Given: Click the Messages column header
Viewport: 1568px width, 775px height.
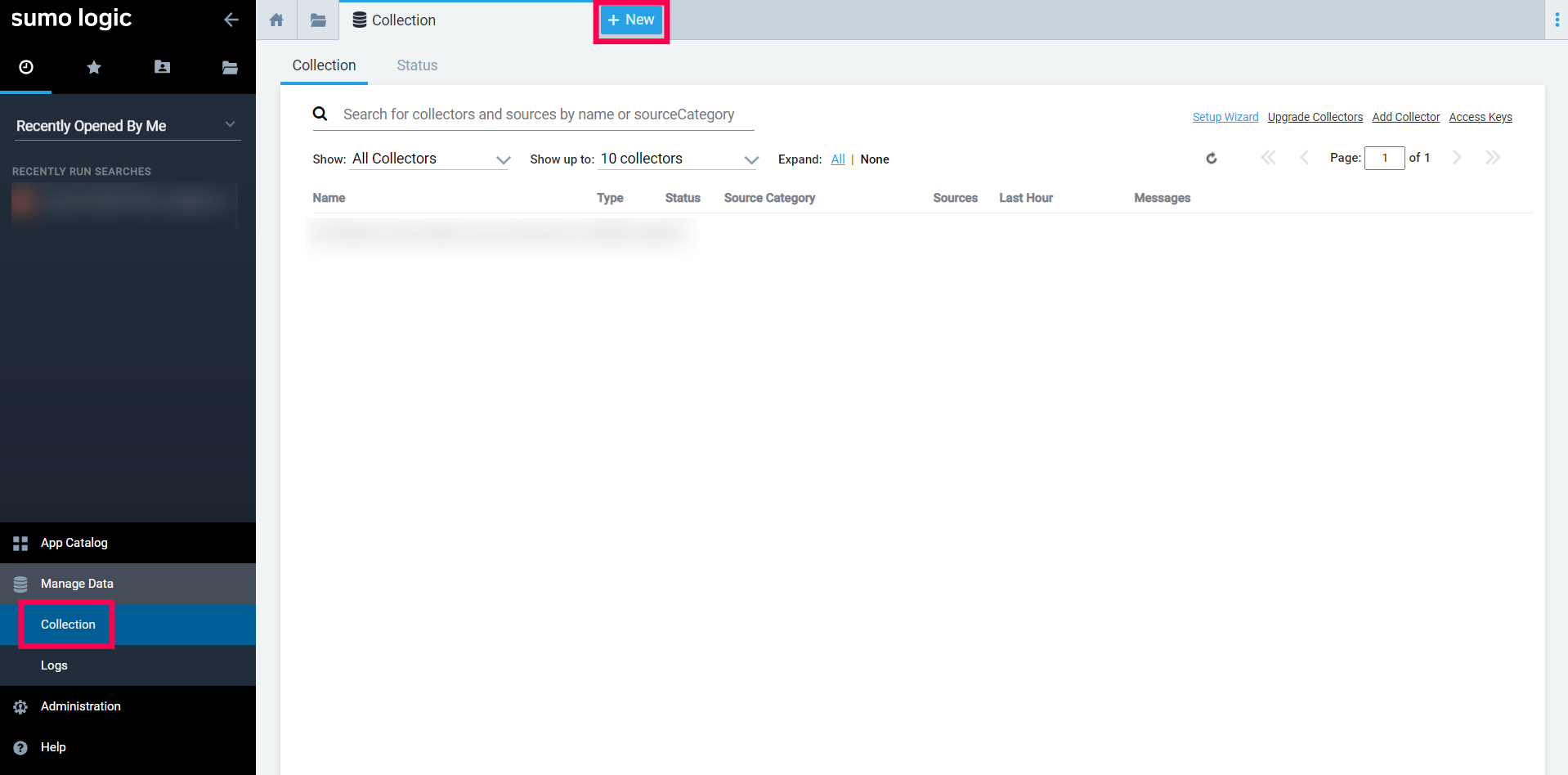Looking at the screenshot, I should [x=1162, y=198].
